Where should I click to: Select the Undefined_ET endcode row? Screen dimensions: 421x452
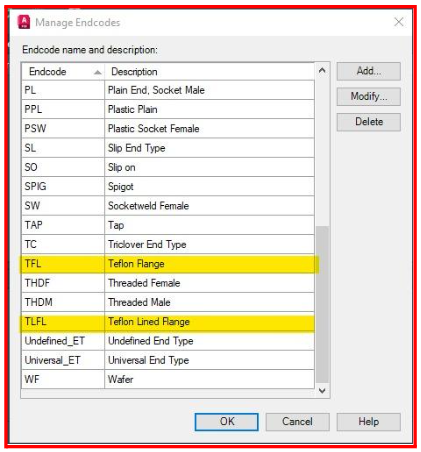(168, 341)
